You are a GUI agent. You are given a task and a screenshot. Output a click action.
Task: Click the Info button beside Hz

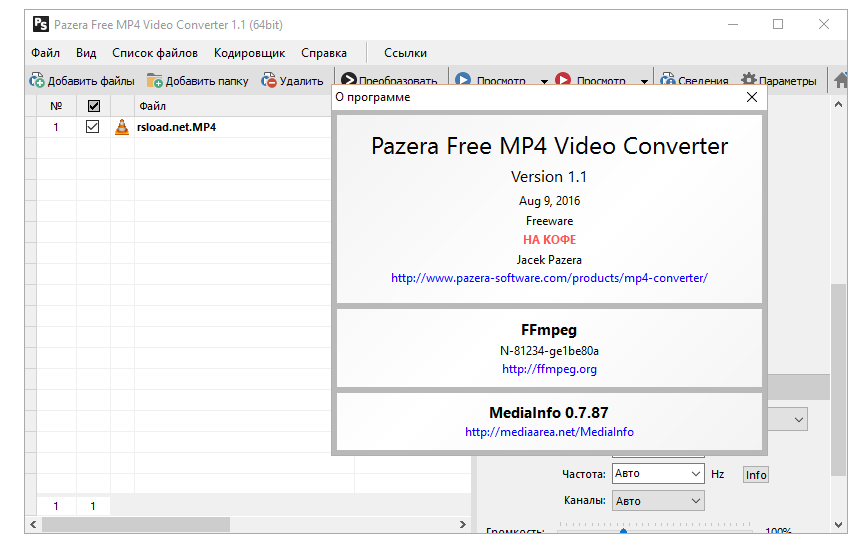(x=756, y=475)
